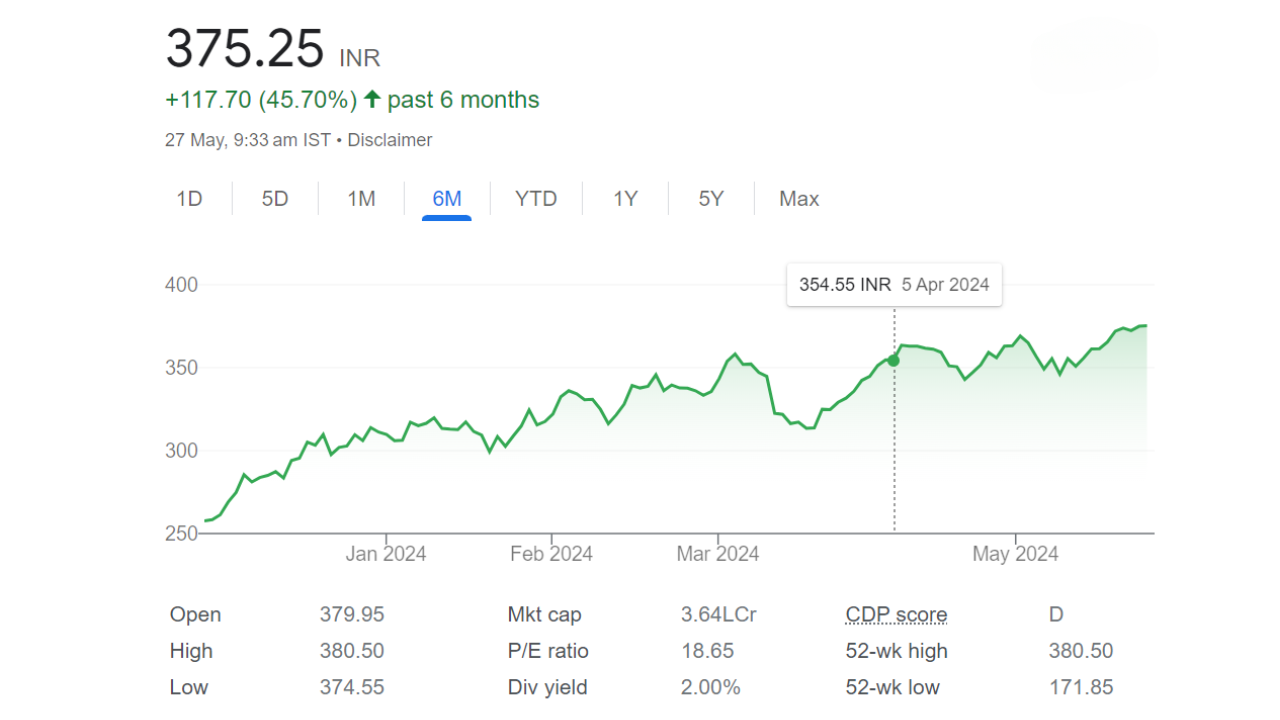Open the 1M price history tab

(x=361, y=198)
